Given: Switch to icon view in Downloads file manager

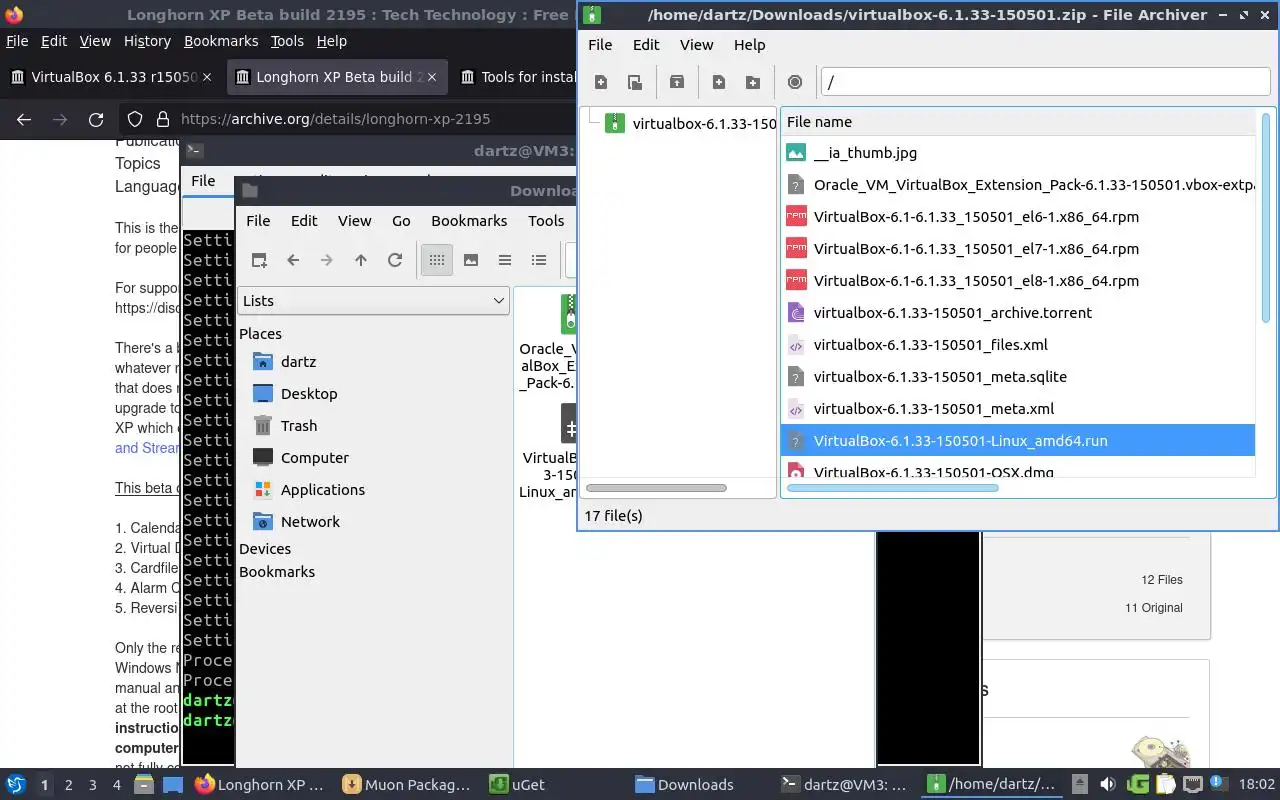Looking at the screenshot, I should coord(437,260).
